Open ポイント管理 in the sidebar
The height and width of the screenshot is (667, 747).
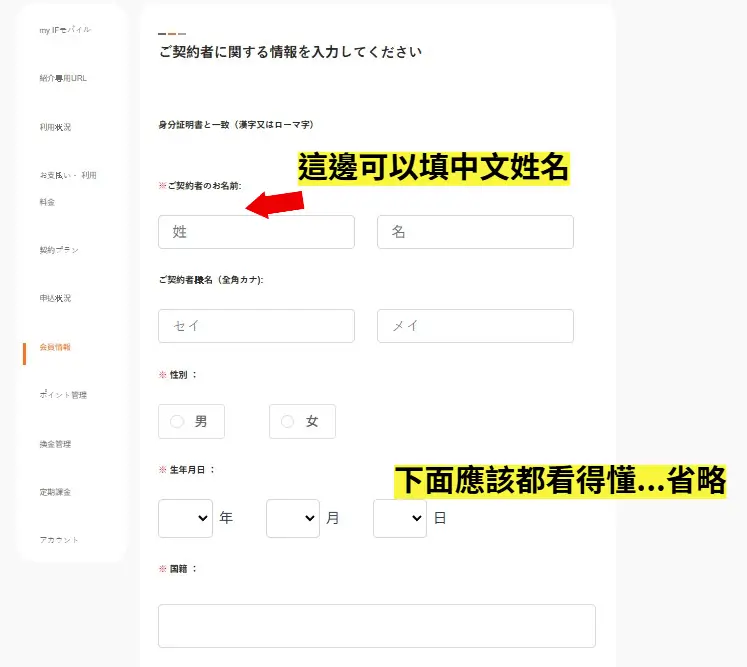click(x=63, y=395)
